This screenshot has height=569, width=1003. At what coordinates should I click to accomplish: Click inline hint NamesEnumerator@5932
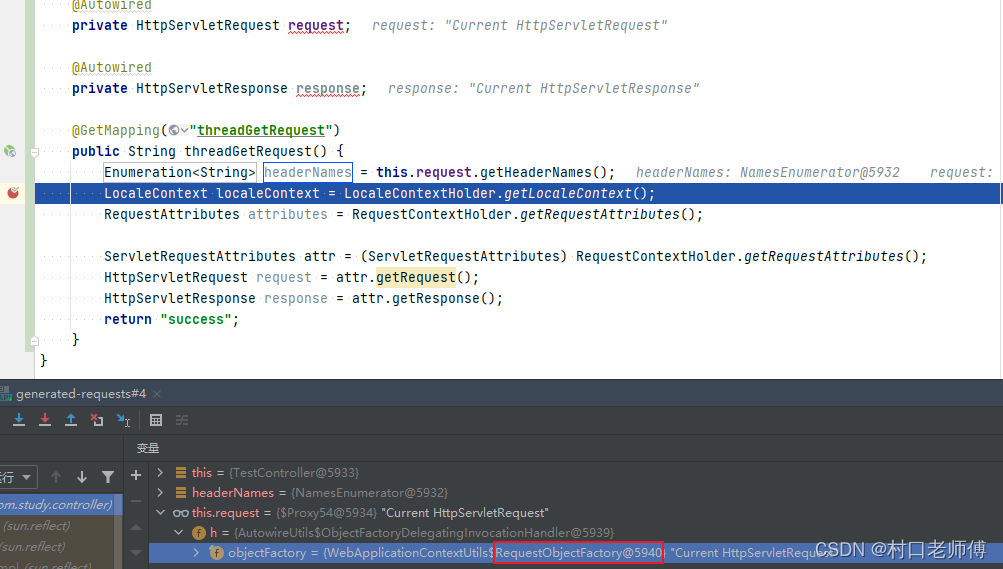[x=819, y=173]
